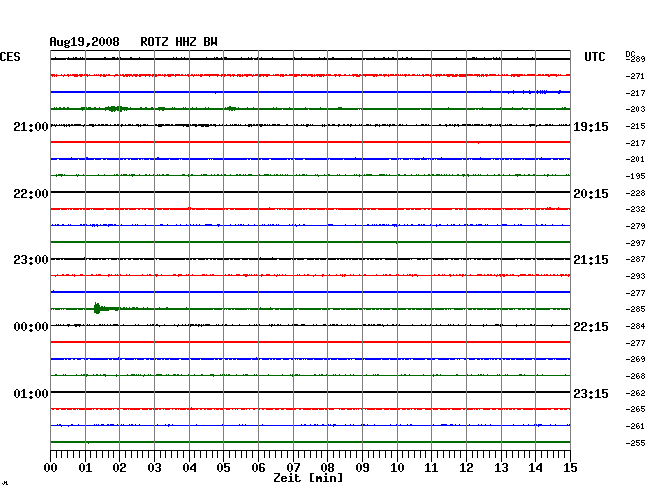Click minute tick label 14

(x=535, y=468)
